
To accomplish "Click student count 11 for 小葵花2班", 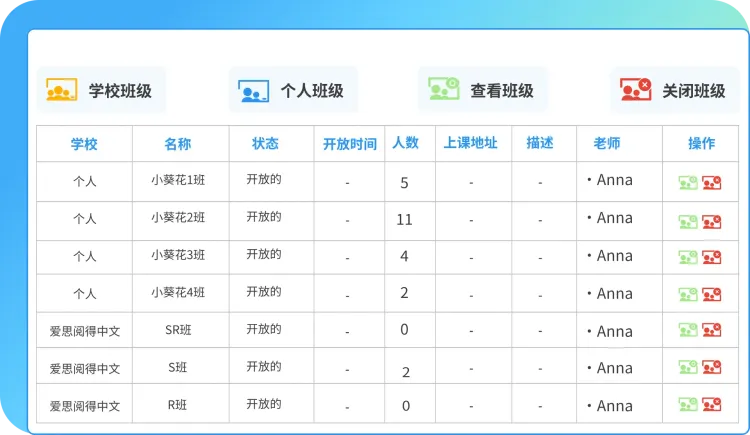I will [404, 220].
